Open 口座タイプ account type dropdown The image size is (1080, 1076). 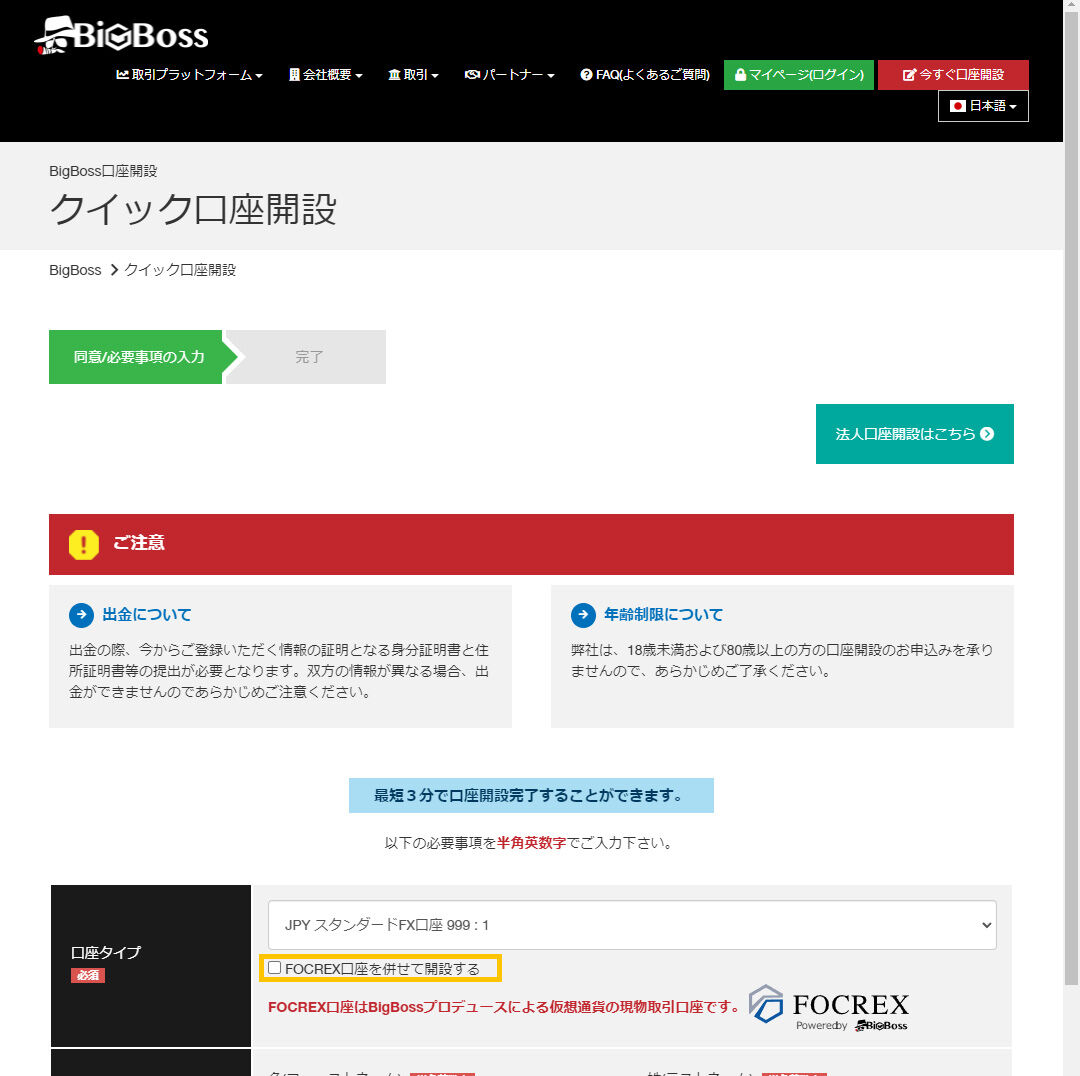(632, 925)
